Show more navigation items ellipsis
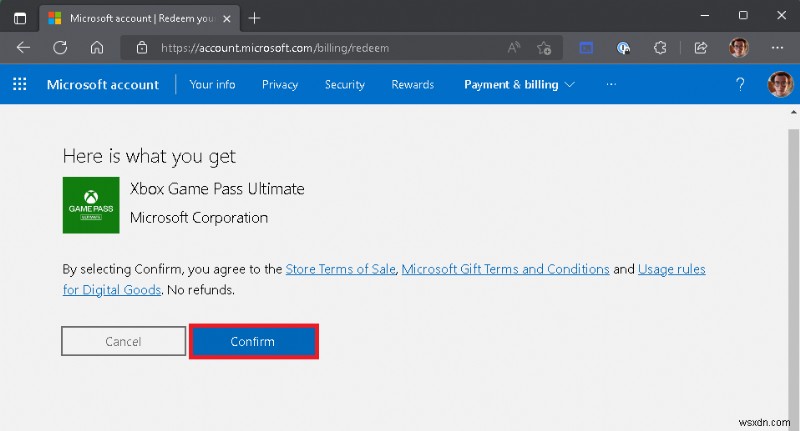This screenshot has height=431, width=800. (x=611, y=85)
